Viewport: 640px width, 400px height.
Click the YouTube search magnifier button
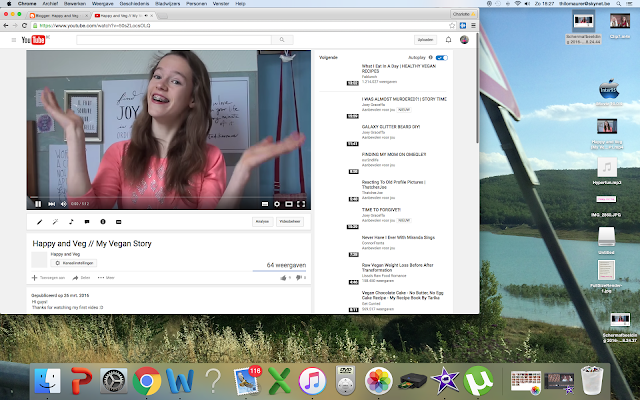[x=282, y=40]
